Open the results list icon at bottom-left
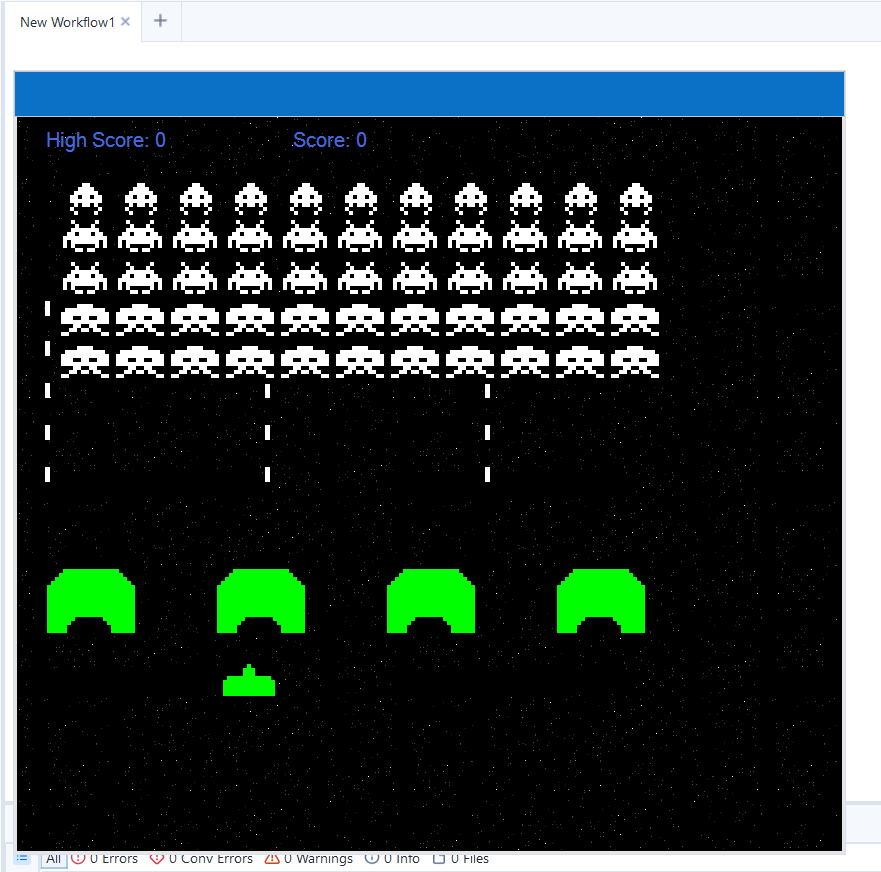 pos(22,859)
